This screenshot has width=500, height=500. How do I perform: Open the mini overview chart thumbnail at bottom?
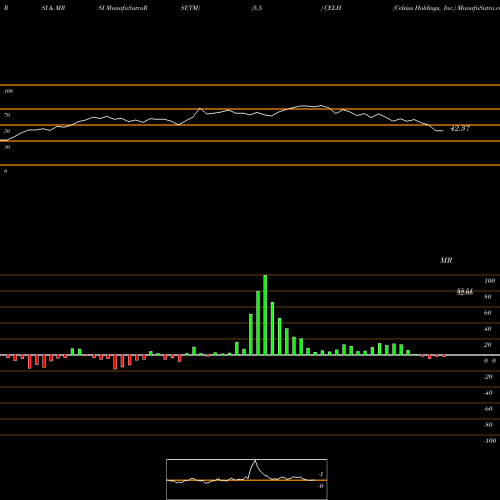coord(247,479)
